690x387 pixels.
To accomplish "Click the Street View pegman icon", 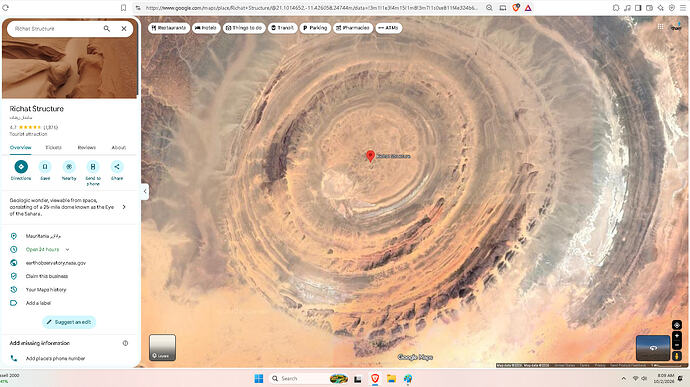I will pos(677,356).
